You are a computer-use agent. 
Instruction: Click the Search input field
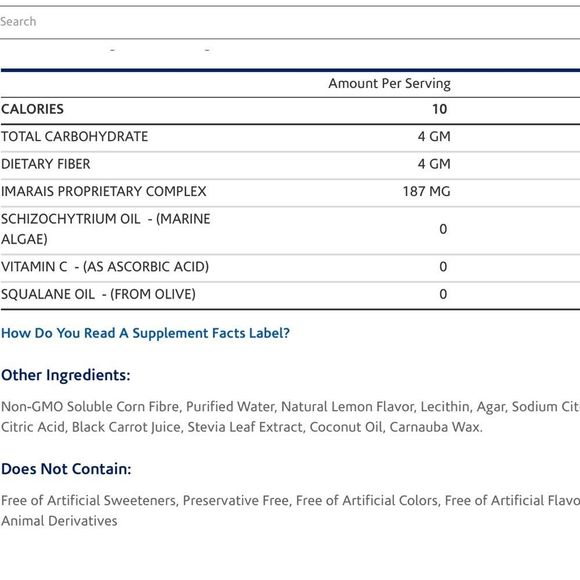tap(290, 22)
